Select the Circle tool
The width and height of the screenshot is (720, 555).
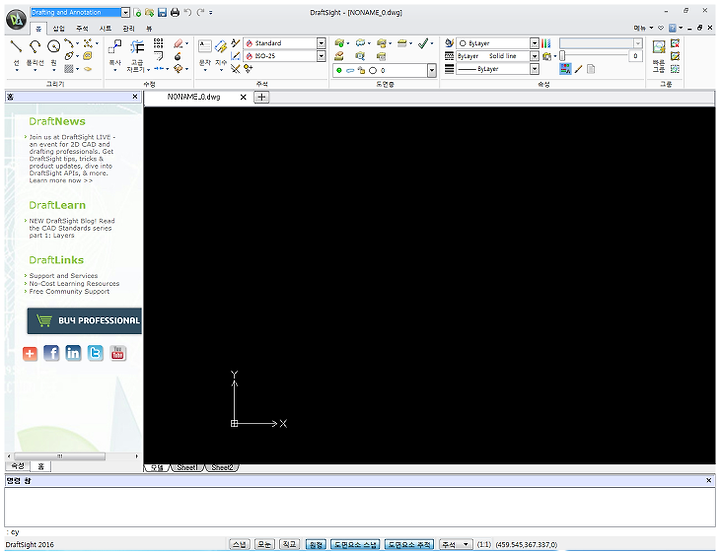54,46
